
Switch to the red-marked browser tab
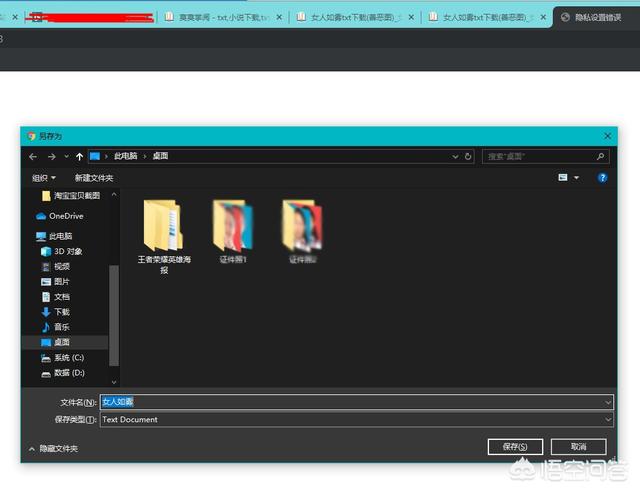(89, 18)
